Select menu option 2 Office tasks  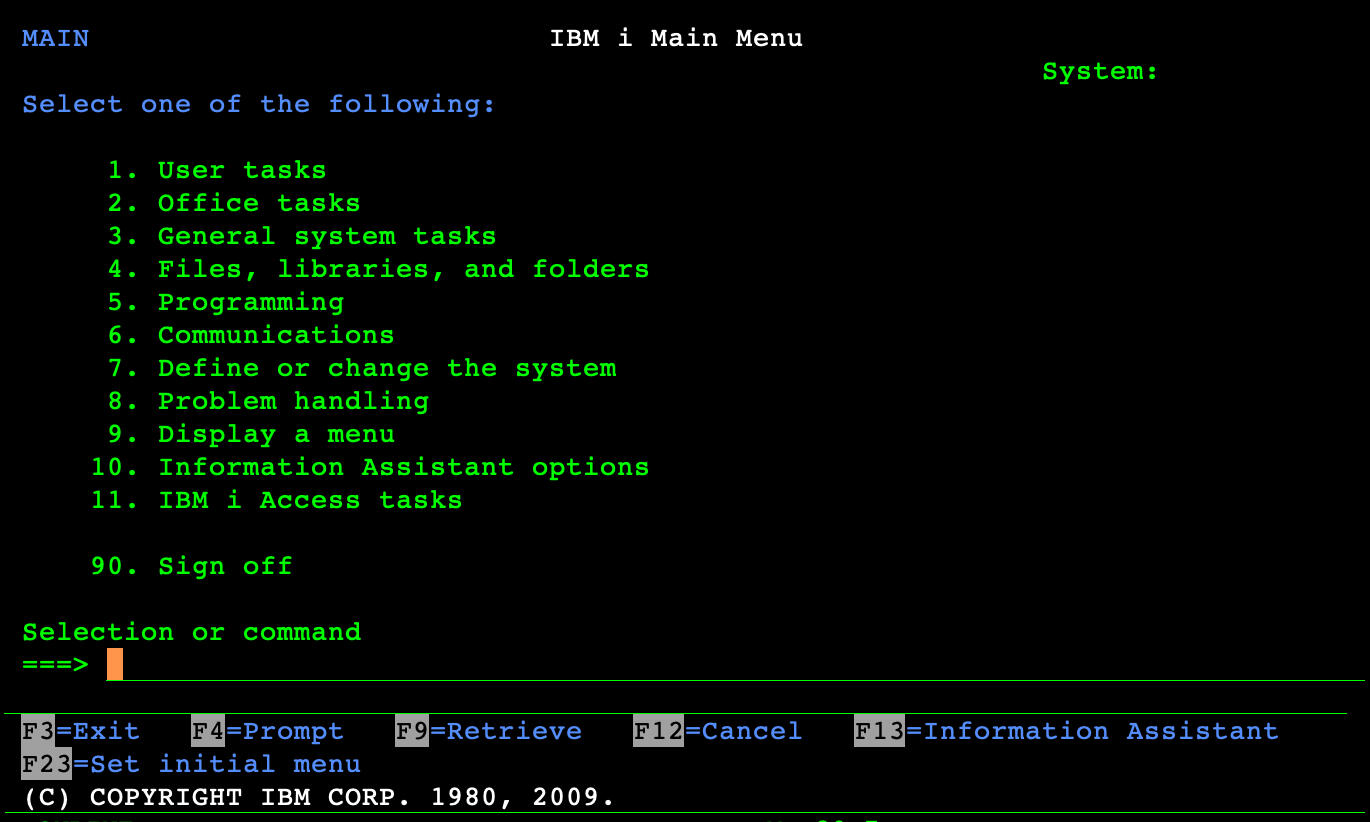(x=234, y=203)
